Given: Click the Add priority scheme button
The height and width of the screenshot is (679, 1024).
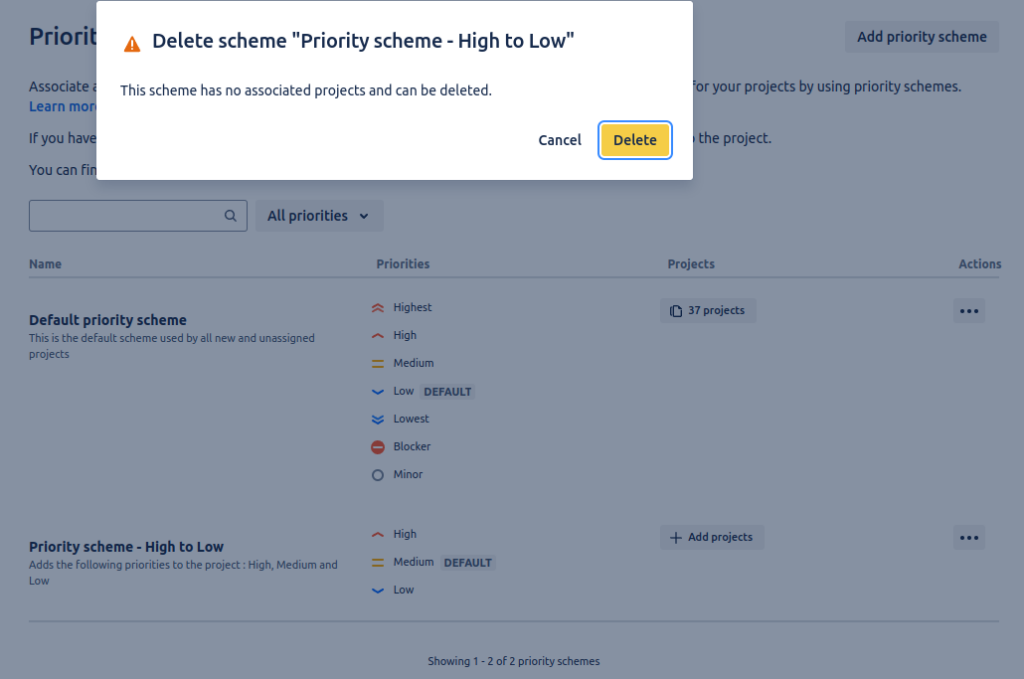Looking at the screenshot, I should coord(921,37).
